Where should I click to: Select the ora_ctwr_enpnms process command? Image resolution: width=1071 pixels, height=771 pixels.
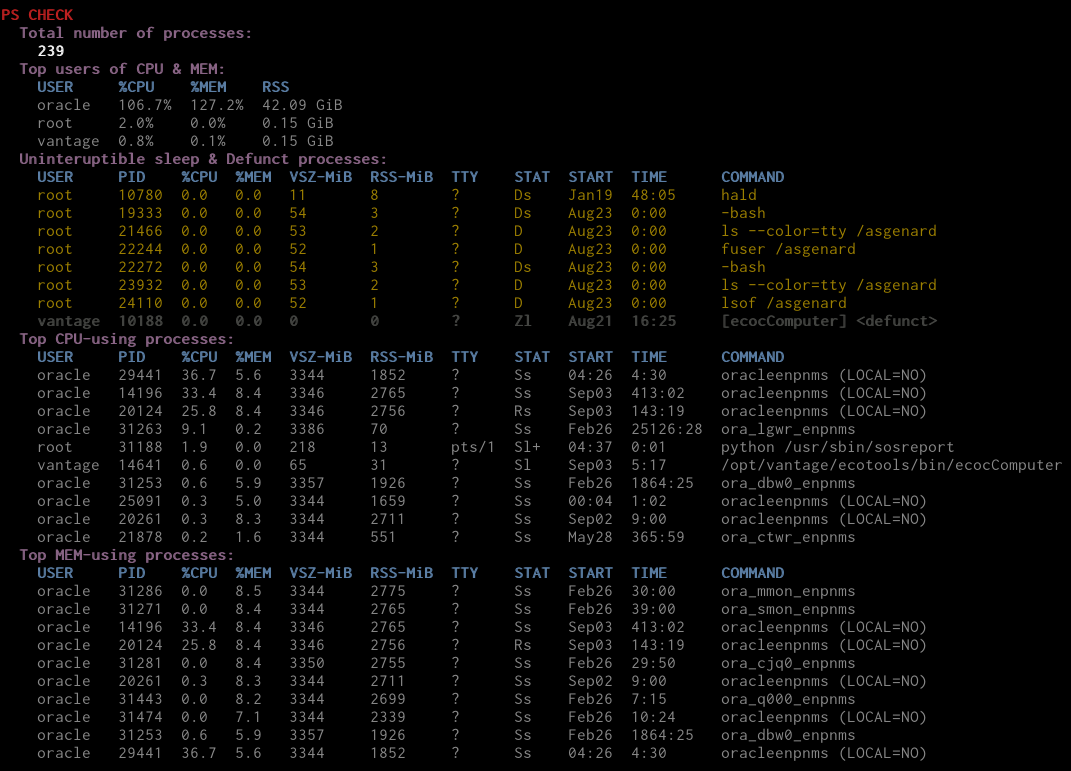click(788, 537)
